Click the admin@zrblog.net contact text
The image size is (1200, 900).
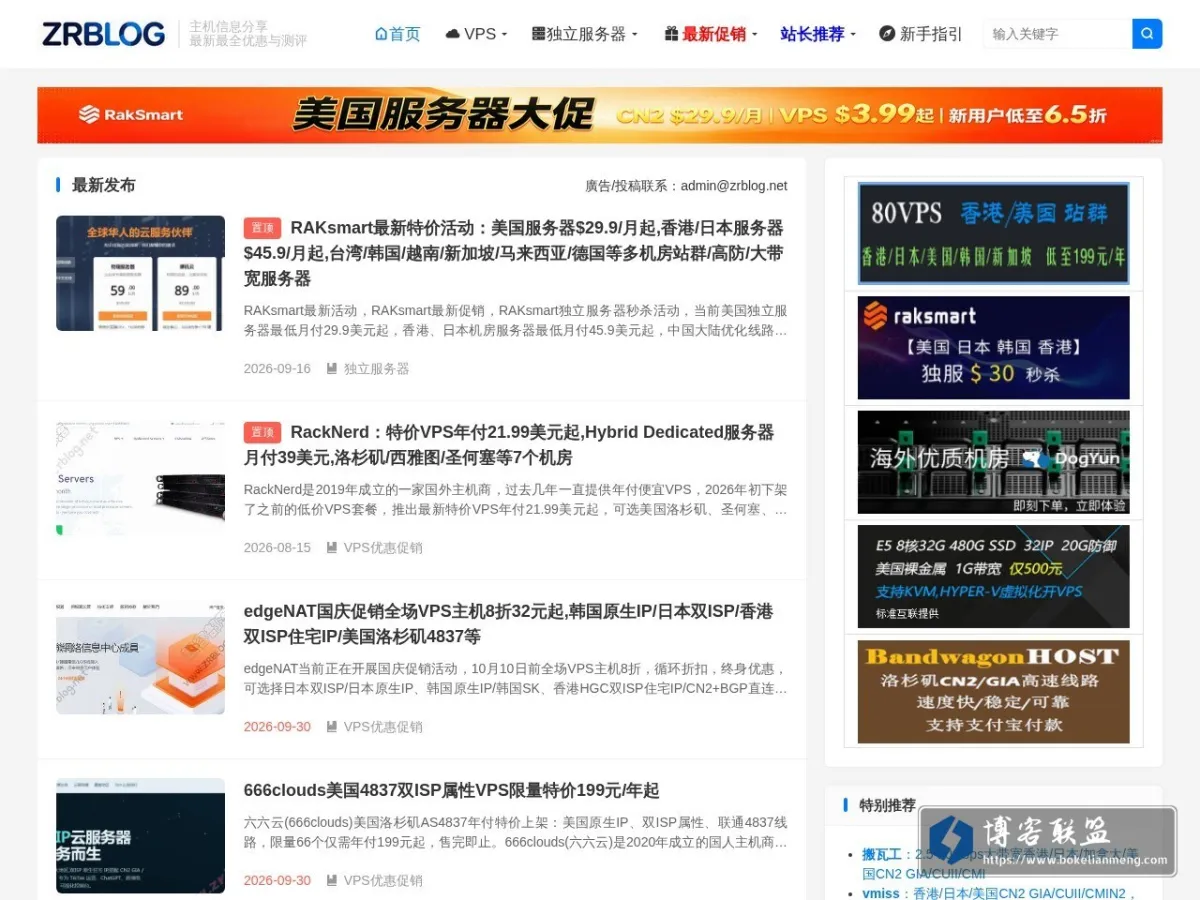(734, 185)
